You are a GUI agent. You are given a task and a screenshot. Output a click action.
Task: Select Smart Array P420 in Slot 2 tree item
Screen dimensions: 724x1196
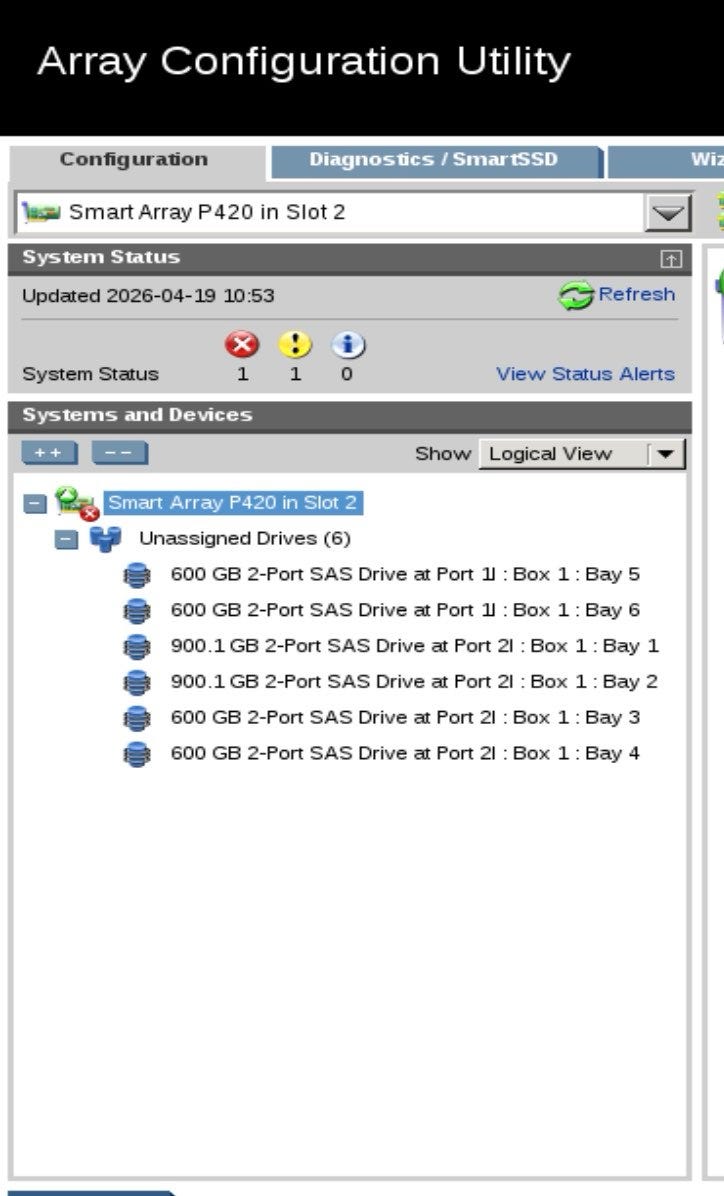pos(233,503)
